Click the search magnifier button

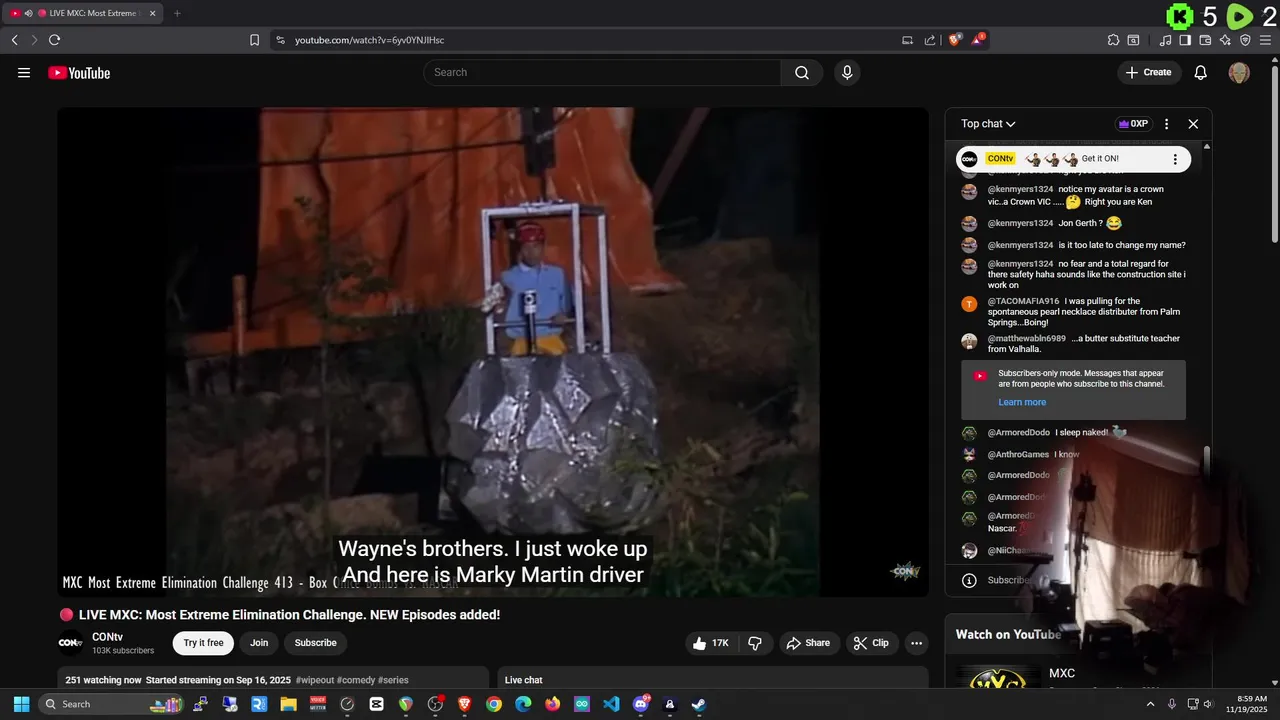[802, 72]
